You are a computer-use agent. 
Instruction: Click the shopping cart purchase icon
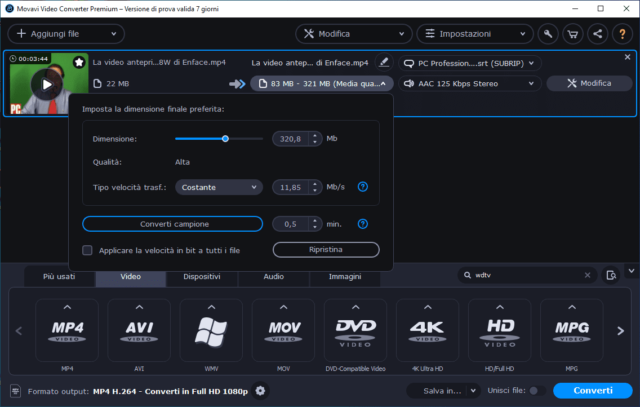[x=573, y=33]
